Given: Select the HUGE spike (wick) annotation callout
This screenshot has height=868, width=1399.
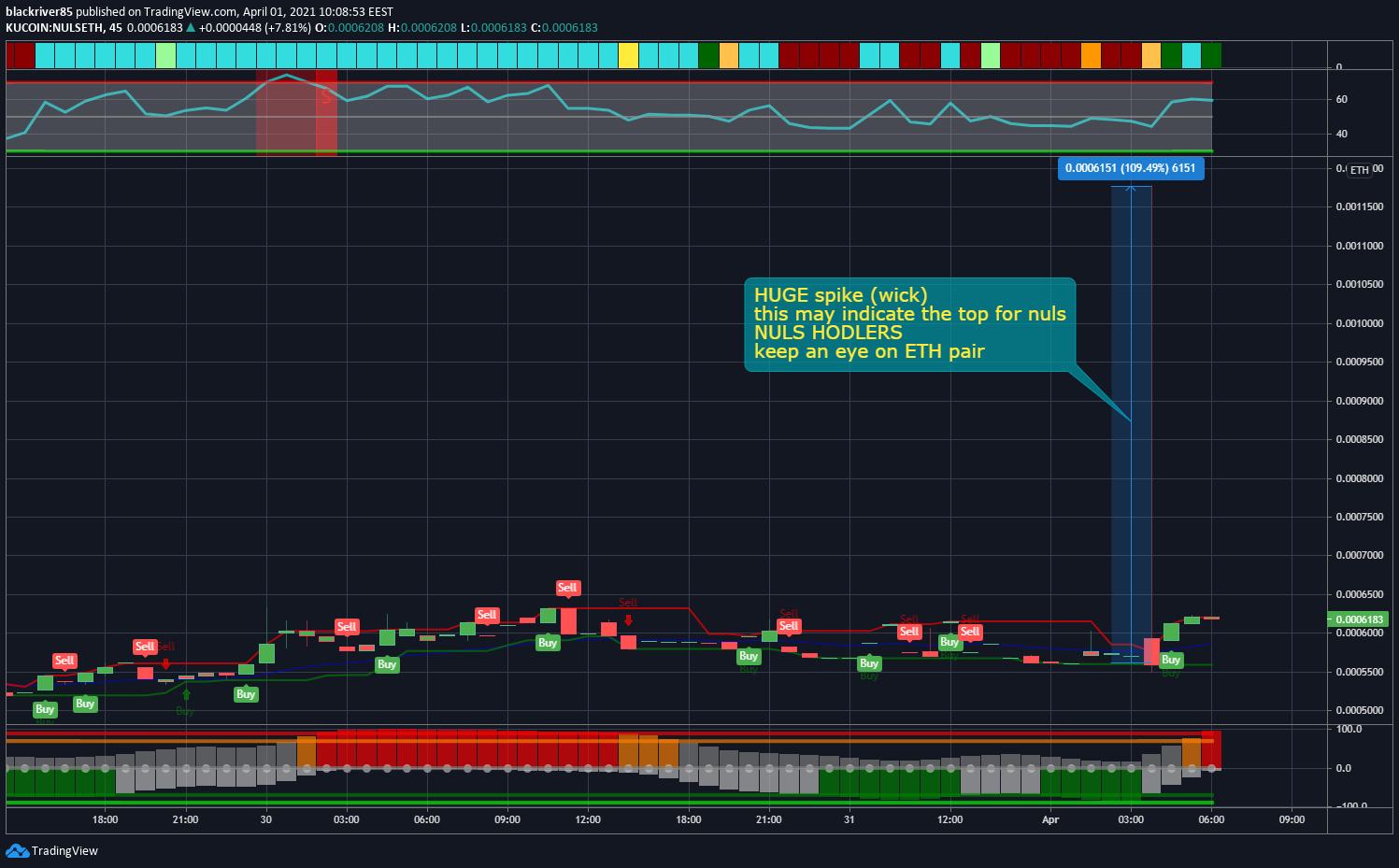Looking at the screenshot, I should click(909, 324).
